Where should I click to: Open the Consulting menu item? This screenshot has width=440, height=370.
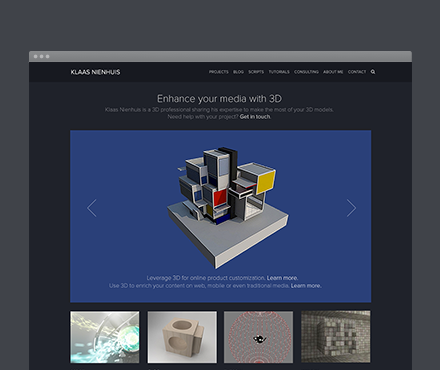click(x=306, y=72)
